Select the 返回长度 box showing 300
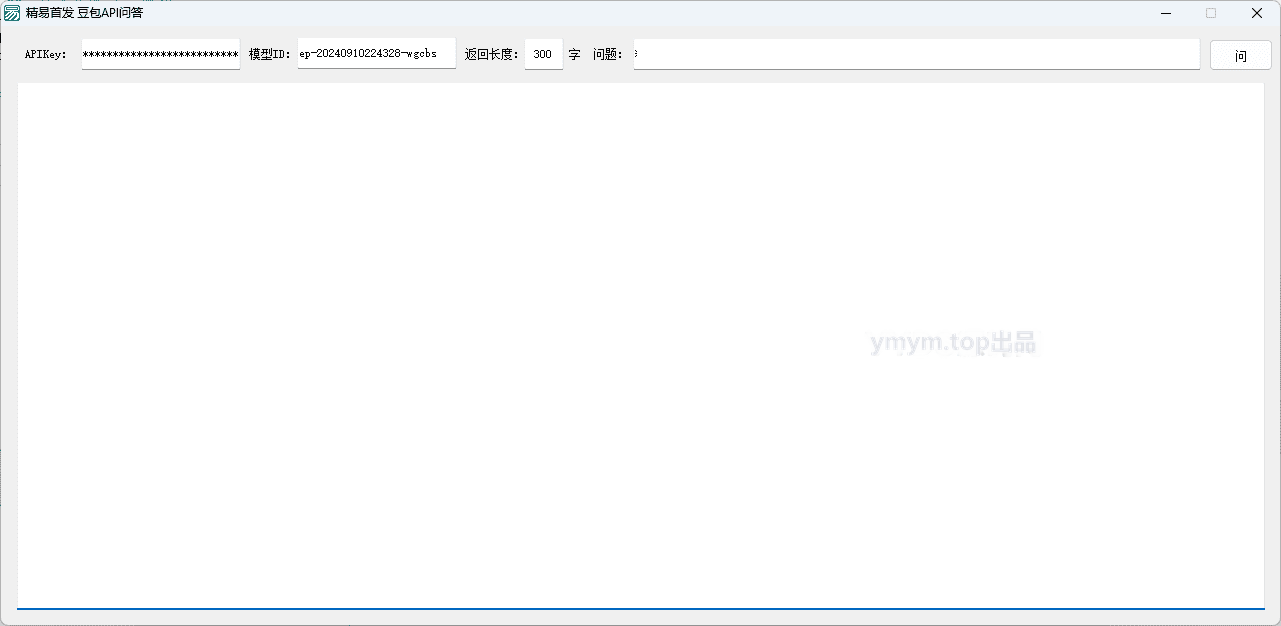The image size is (1281, 626). (544, 54)
